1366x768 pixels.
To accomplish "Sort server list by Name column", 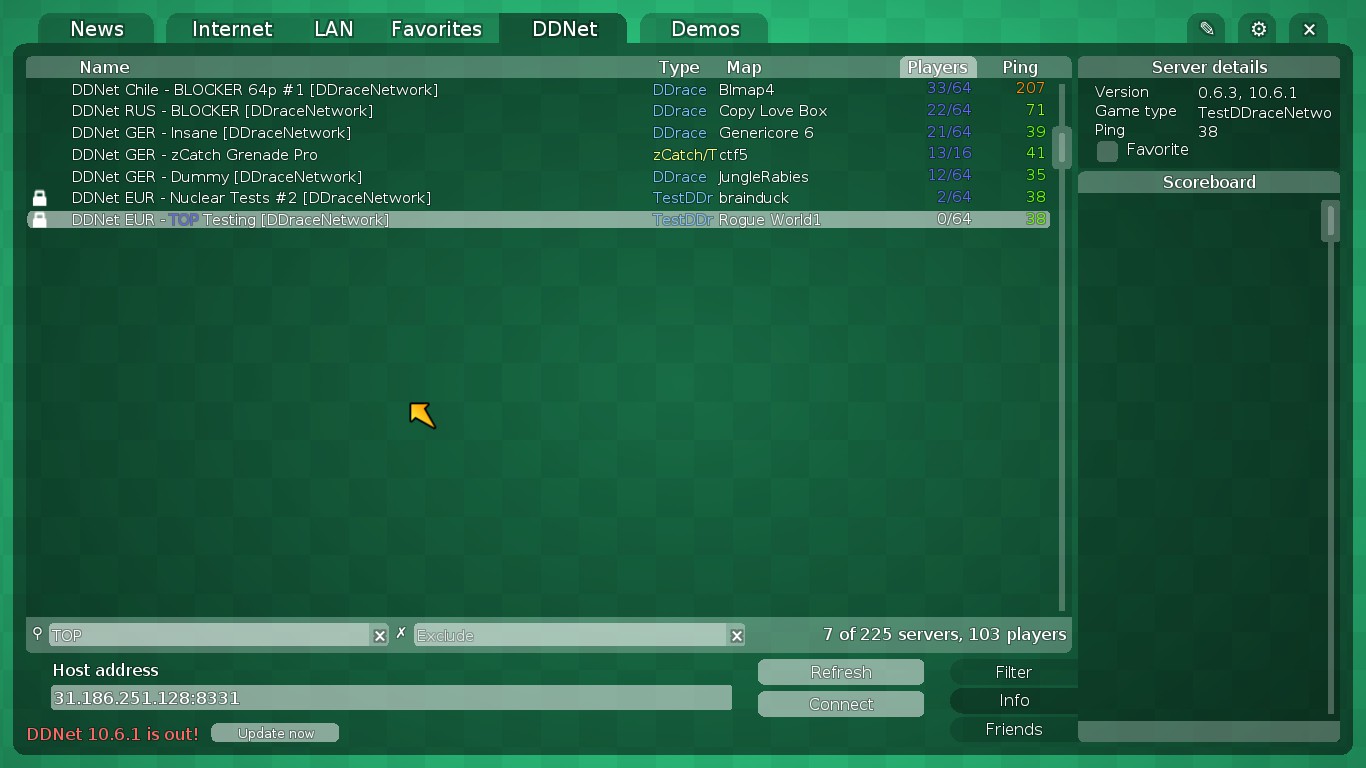I will [105, 68].
